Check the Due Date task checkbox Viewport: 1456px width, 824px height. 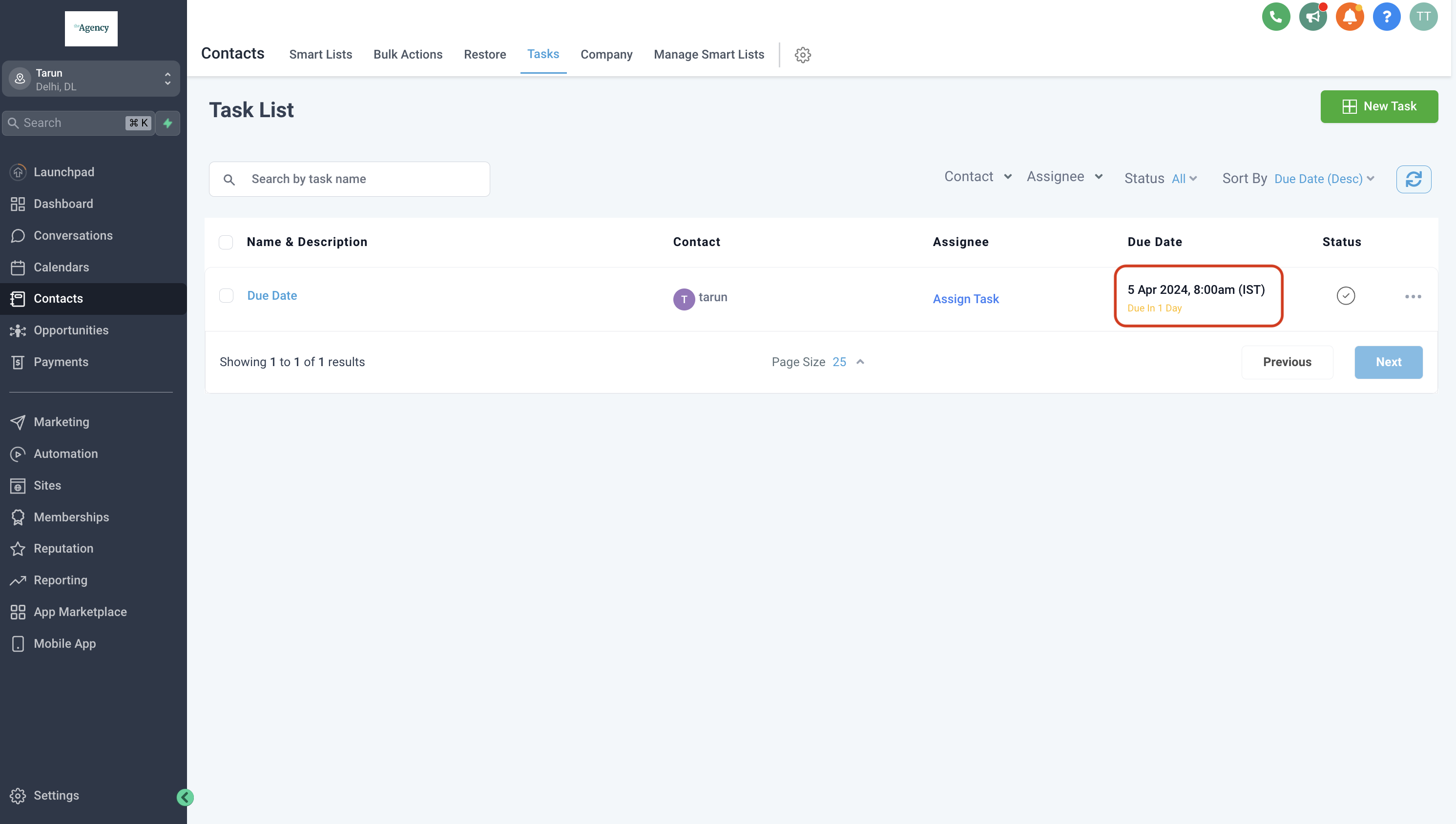(226, 295)
